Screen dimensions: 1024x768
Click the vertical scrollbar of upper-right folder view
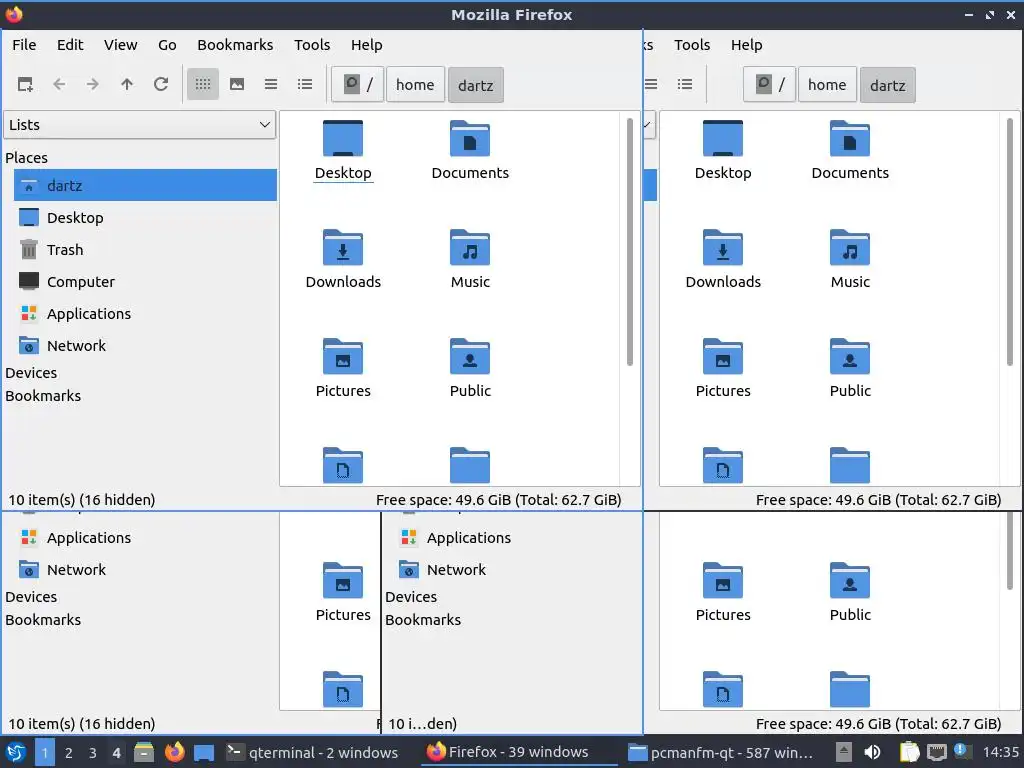[1010, 242]
